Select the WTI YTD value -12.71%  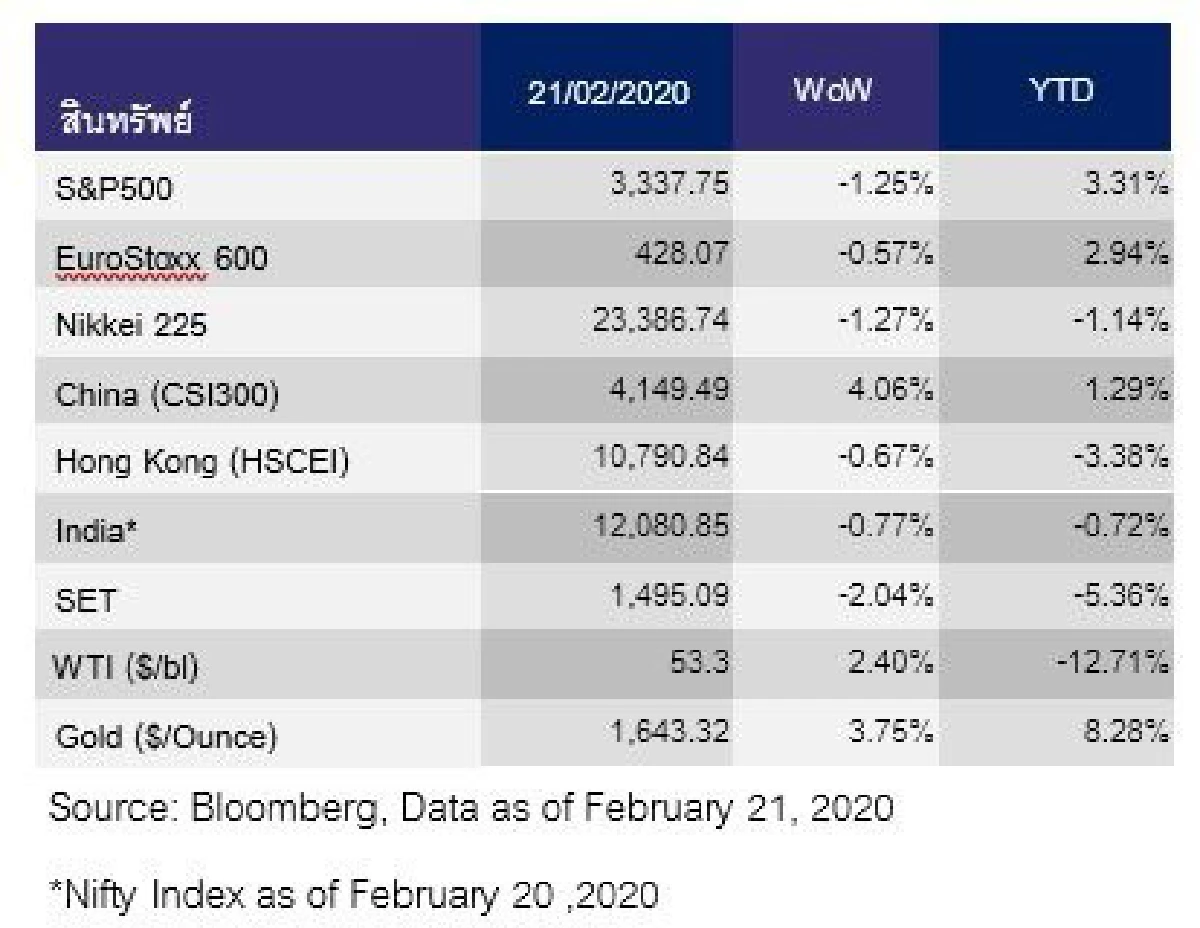click(x=1112, y=662)
